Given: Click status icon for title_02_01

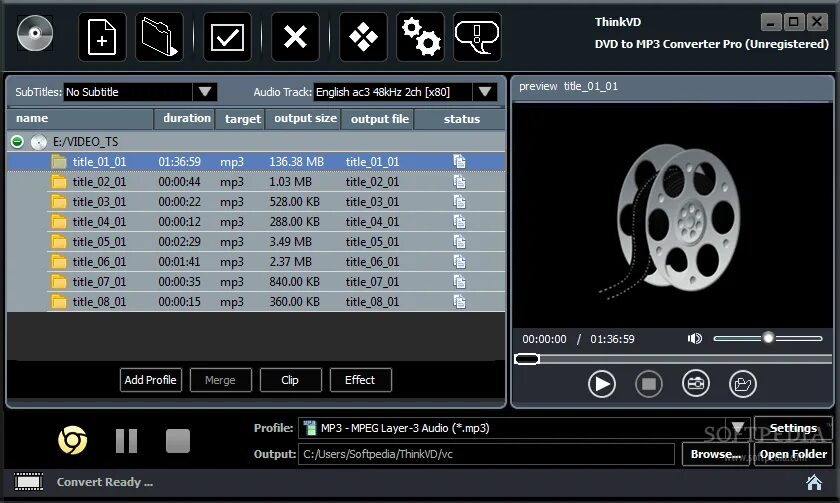Looking at the screenshot, I should [x=459, y=182].
